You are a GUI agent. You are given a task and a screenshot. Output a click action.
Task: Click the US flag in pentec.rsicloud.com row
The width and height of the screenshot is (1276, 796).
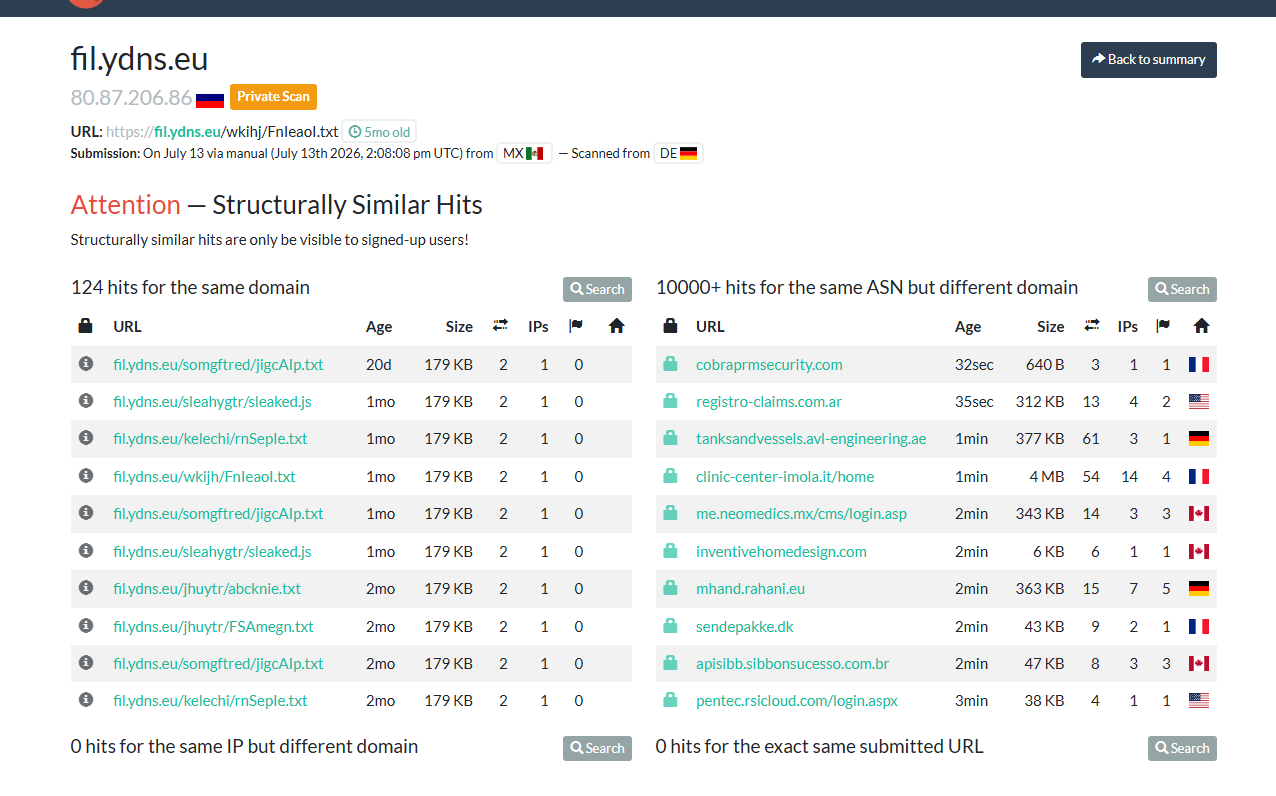tap(1199, 701)
